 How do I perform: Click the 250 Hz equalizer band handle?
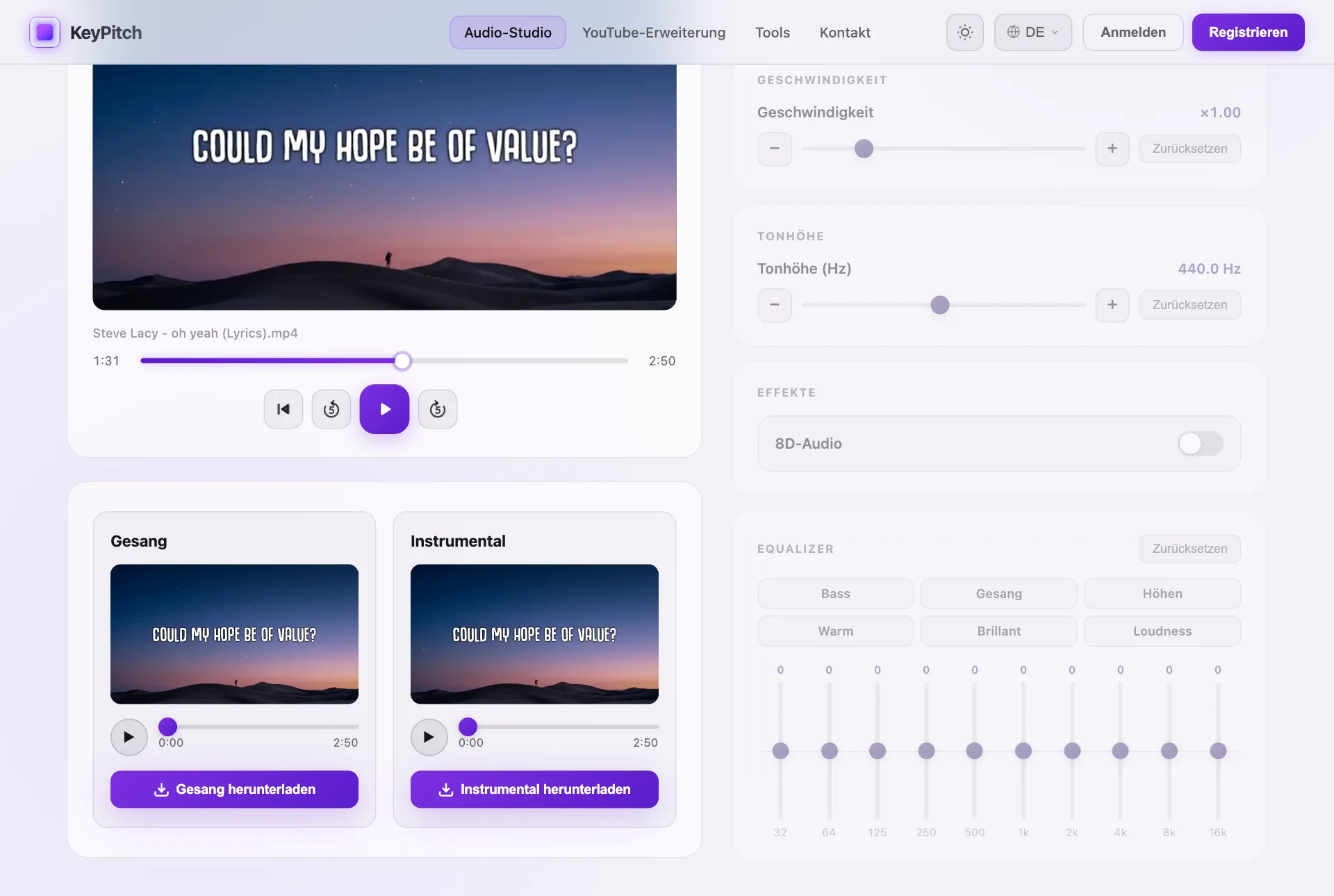pyautogui.click(x=926, y=751)
